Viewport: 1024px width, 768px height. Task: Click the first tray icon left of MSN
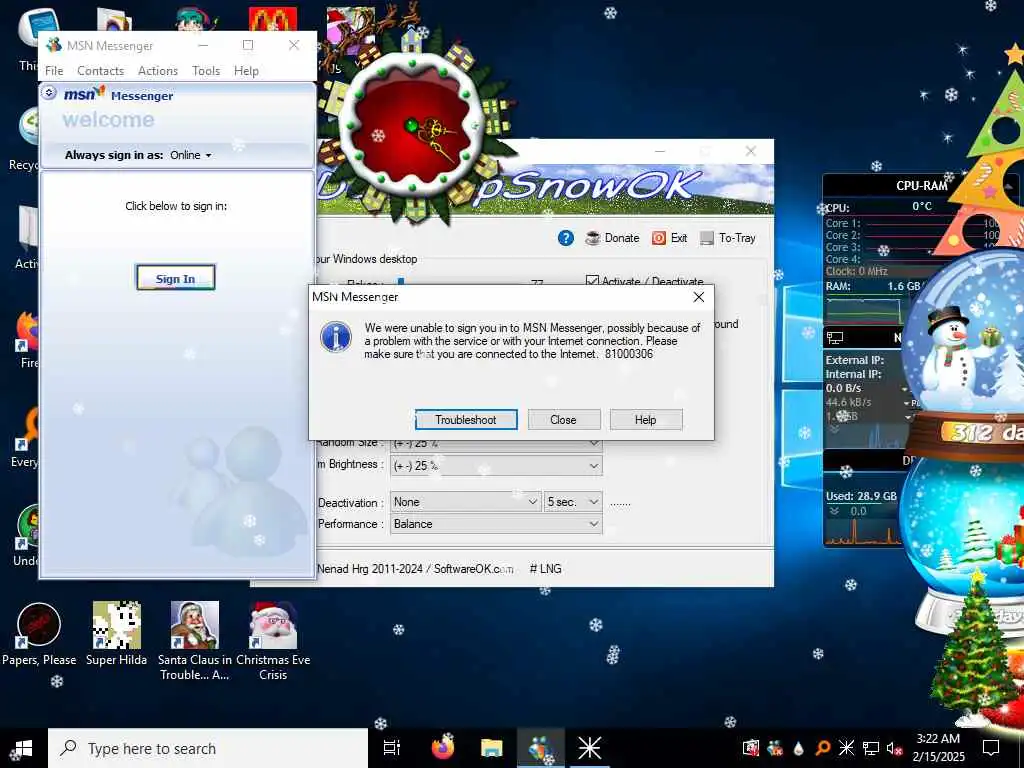750,748
